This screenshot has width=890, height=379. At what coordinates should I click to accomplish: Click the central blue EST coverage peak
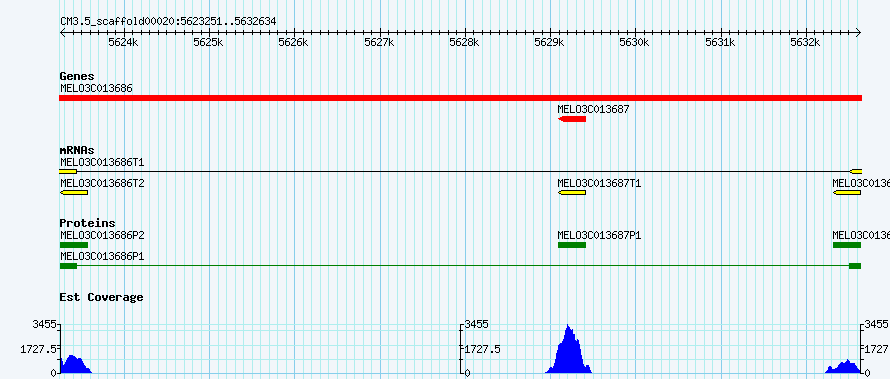click(x=569, y=352)
